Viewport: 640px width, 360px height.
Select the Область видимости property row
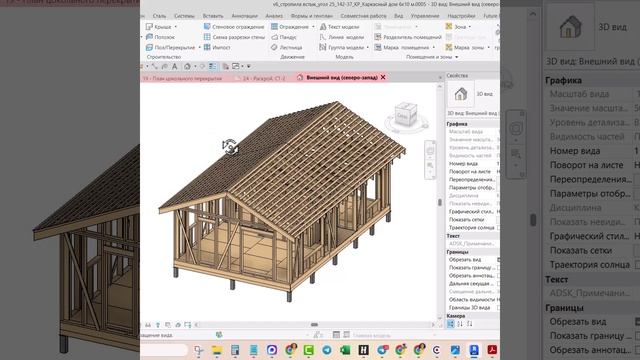point(472,300)
